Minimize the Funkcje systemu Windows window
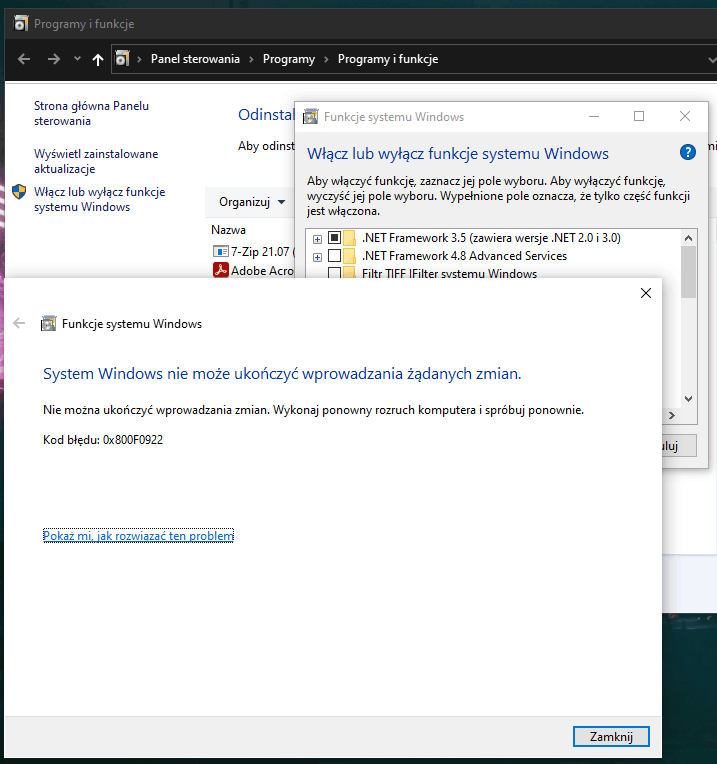The width and height of the screenshot is (717, 764). [x=594, y=116]
